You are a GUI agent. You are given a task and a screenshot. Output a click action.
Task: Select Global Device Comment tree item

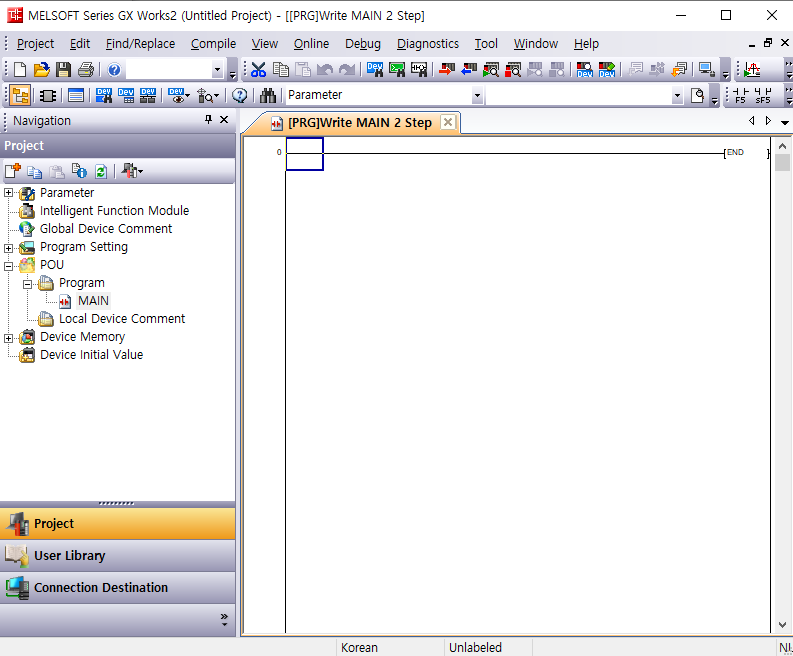(x=106, y=229)
